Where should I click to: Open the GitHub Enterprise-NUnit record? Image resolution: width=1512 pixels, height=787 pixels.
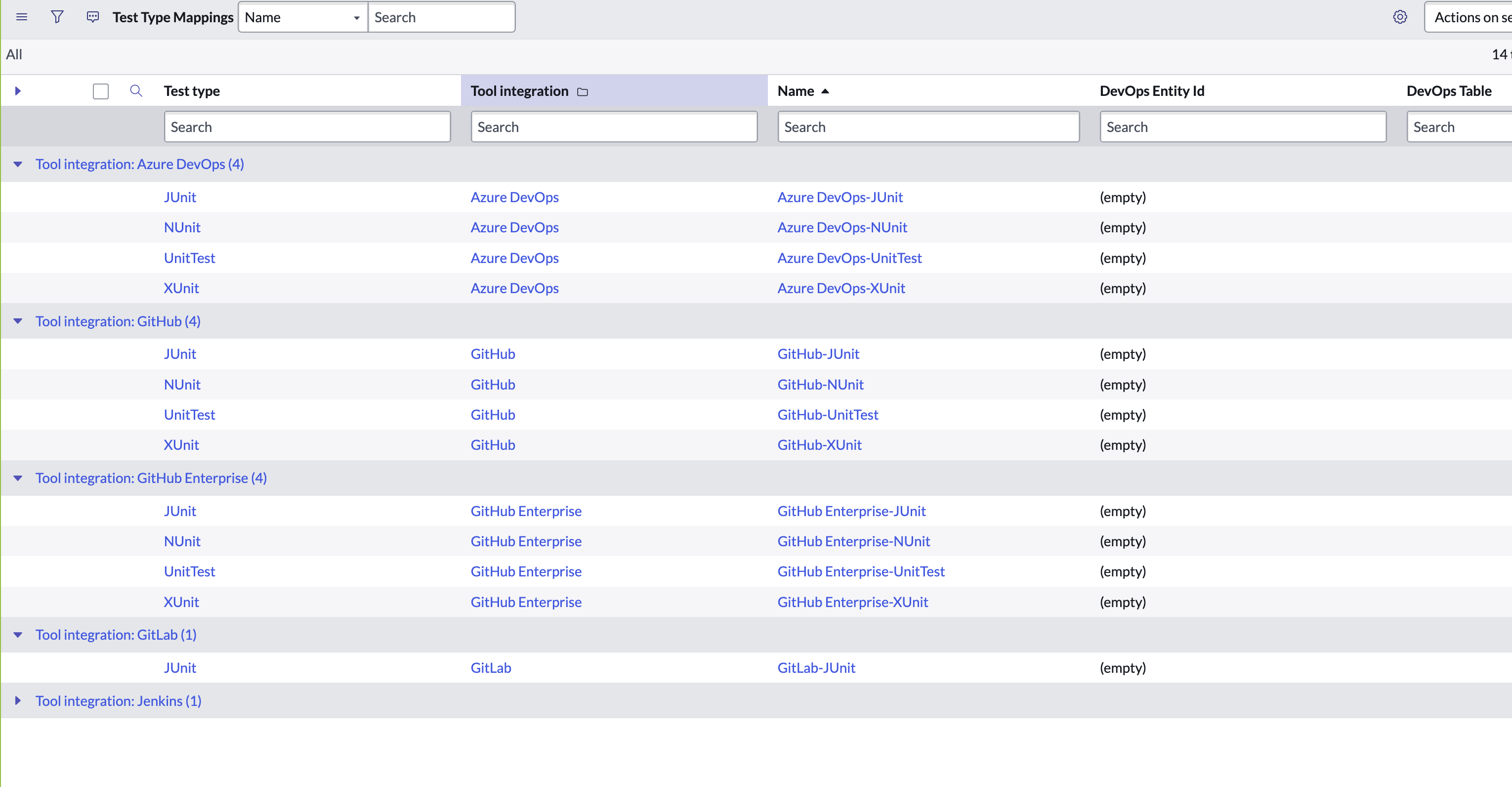(x=853, y=541)
